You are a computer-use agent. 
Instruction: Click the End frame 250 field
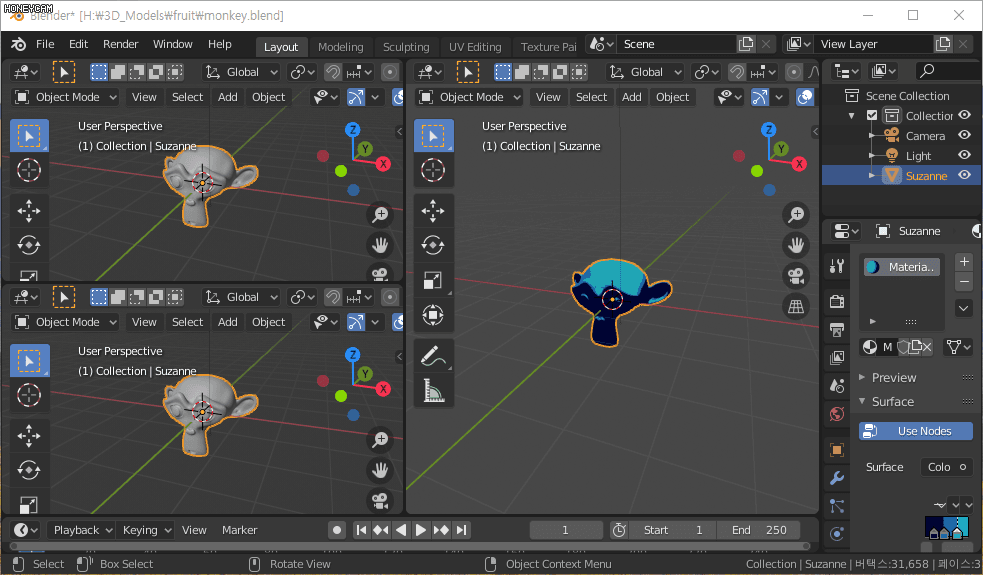click(x=759, y=530)
